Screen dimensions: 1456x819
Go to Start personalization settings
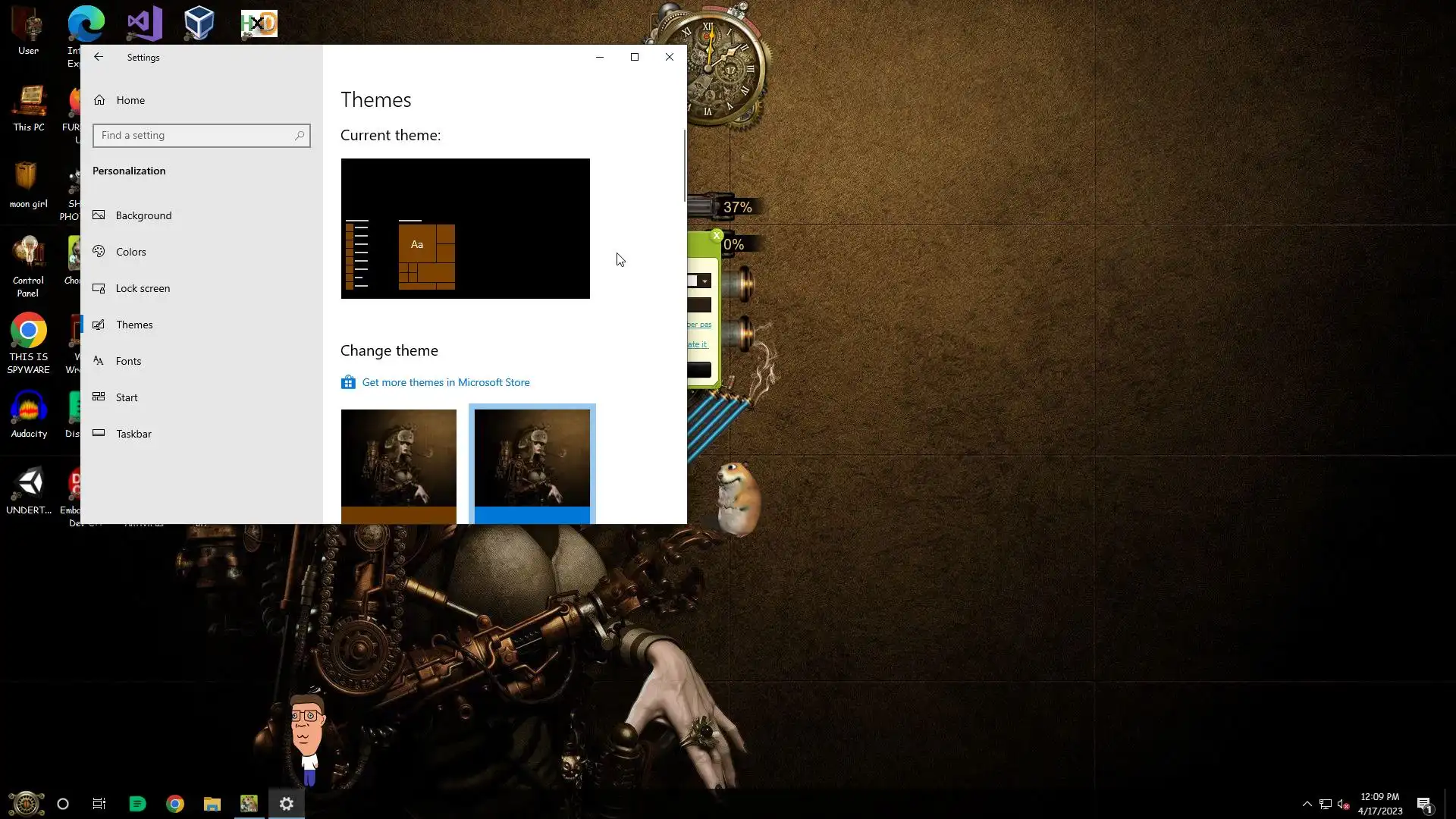(x=127, y=397)
